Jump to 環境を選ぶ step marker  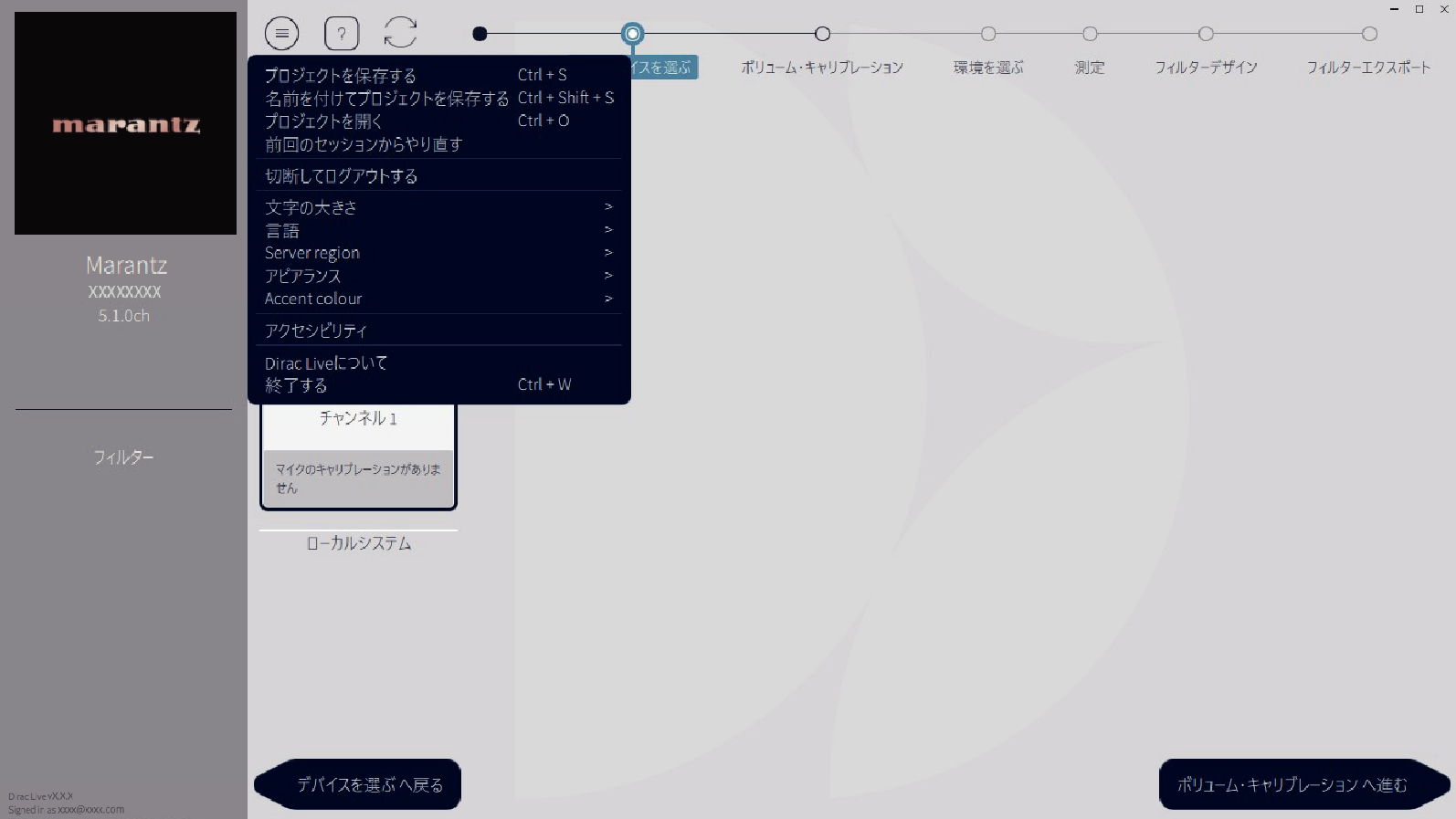(988, 34)
